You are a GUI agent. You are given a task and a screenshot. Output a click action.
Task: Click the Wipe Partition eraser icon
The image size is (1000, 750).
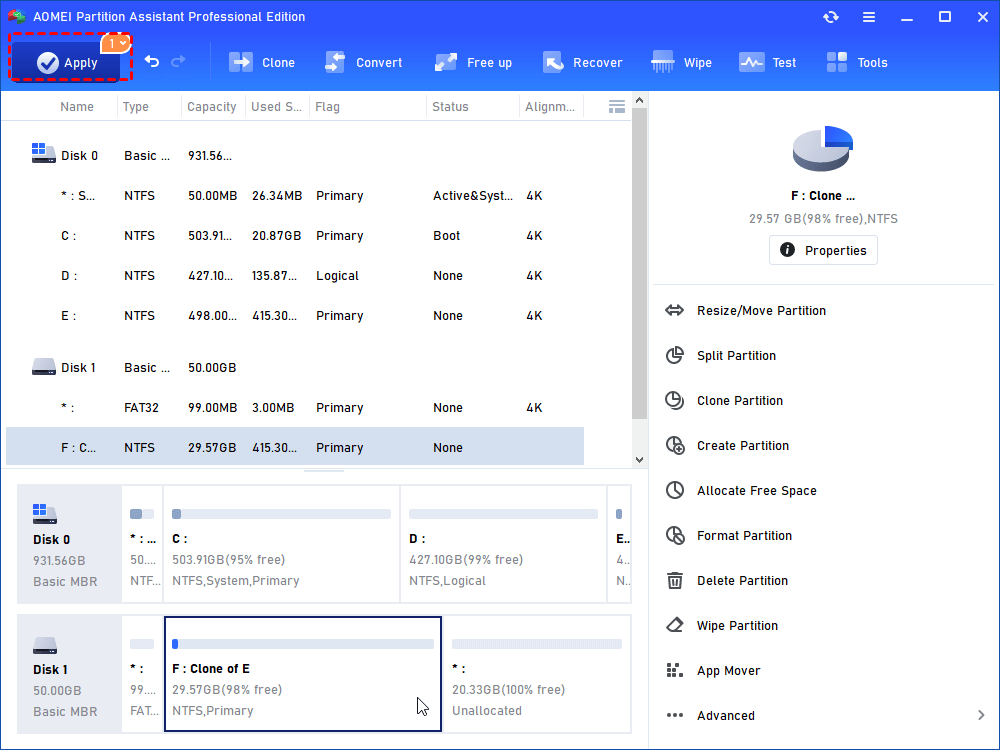675,626
